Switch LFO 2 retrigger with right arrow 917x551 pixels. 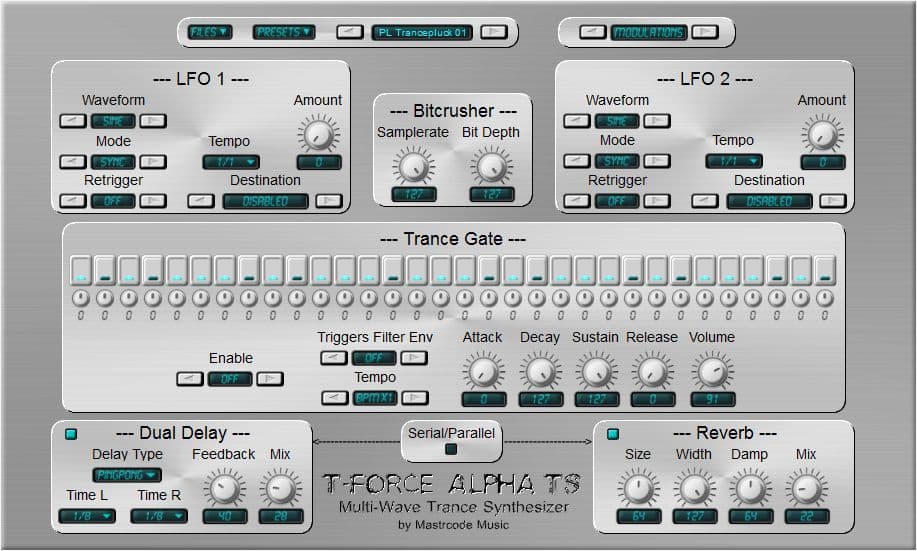tap(657, 201)
